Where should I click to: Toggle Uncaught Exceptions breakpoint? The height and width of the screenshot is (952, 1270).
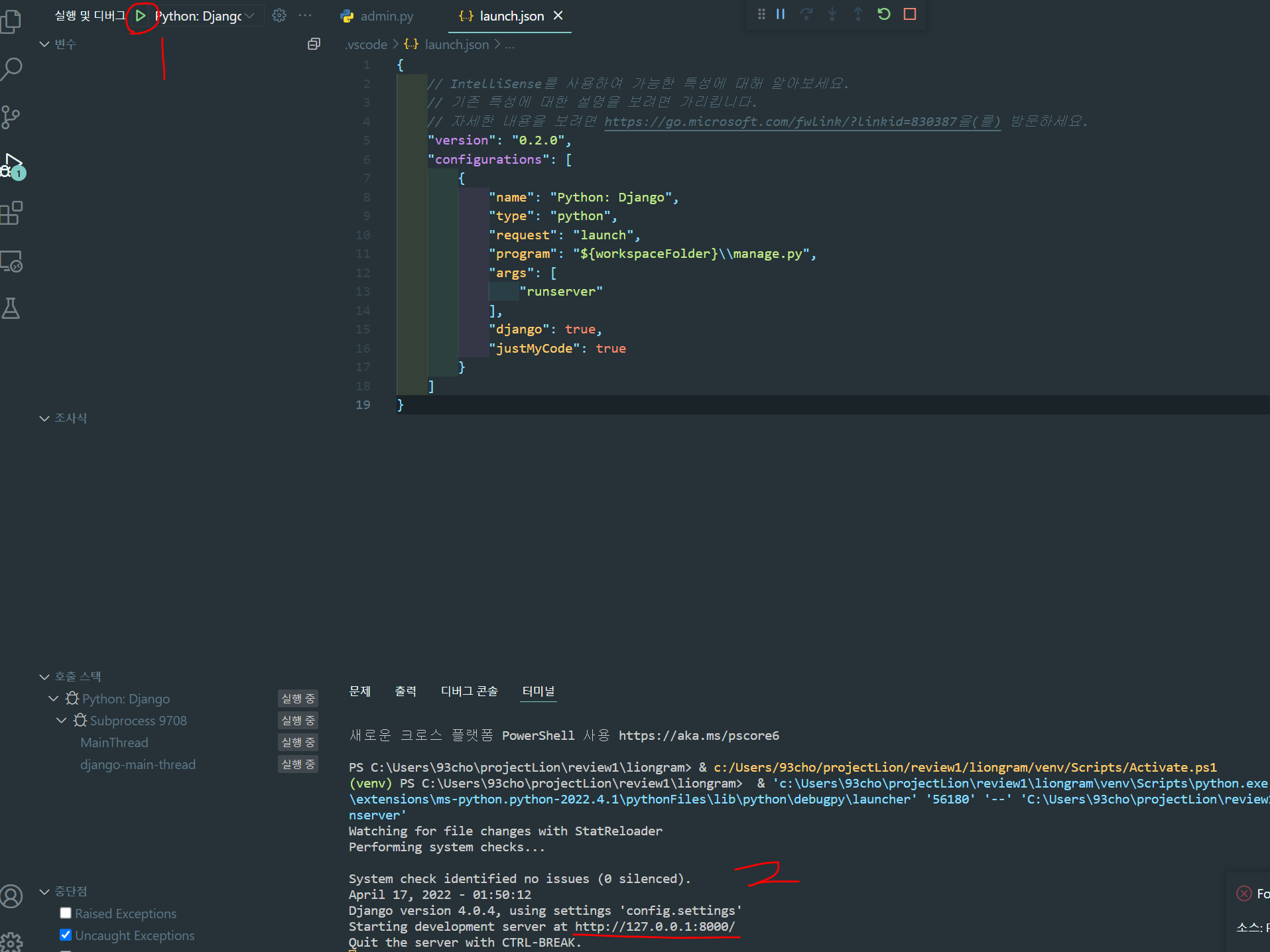click(x=66, y=935)
